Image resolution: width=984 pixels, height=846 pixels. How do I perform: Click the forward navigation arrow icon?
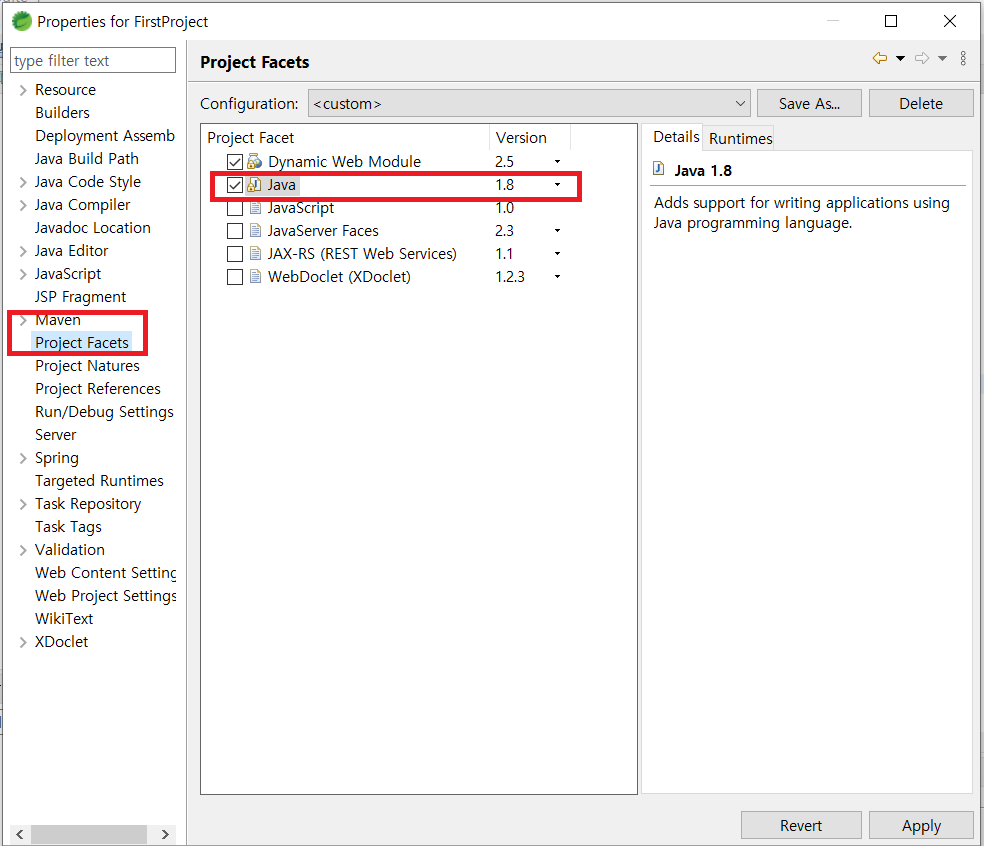click(x=922, y=58)
